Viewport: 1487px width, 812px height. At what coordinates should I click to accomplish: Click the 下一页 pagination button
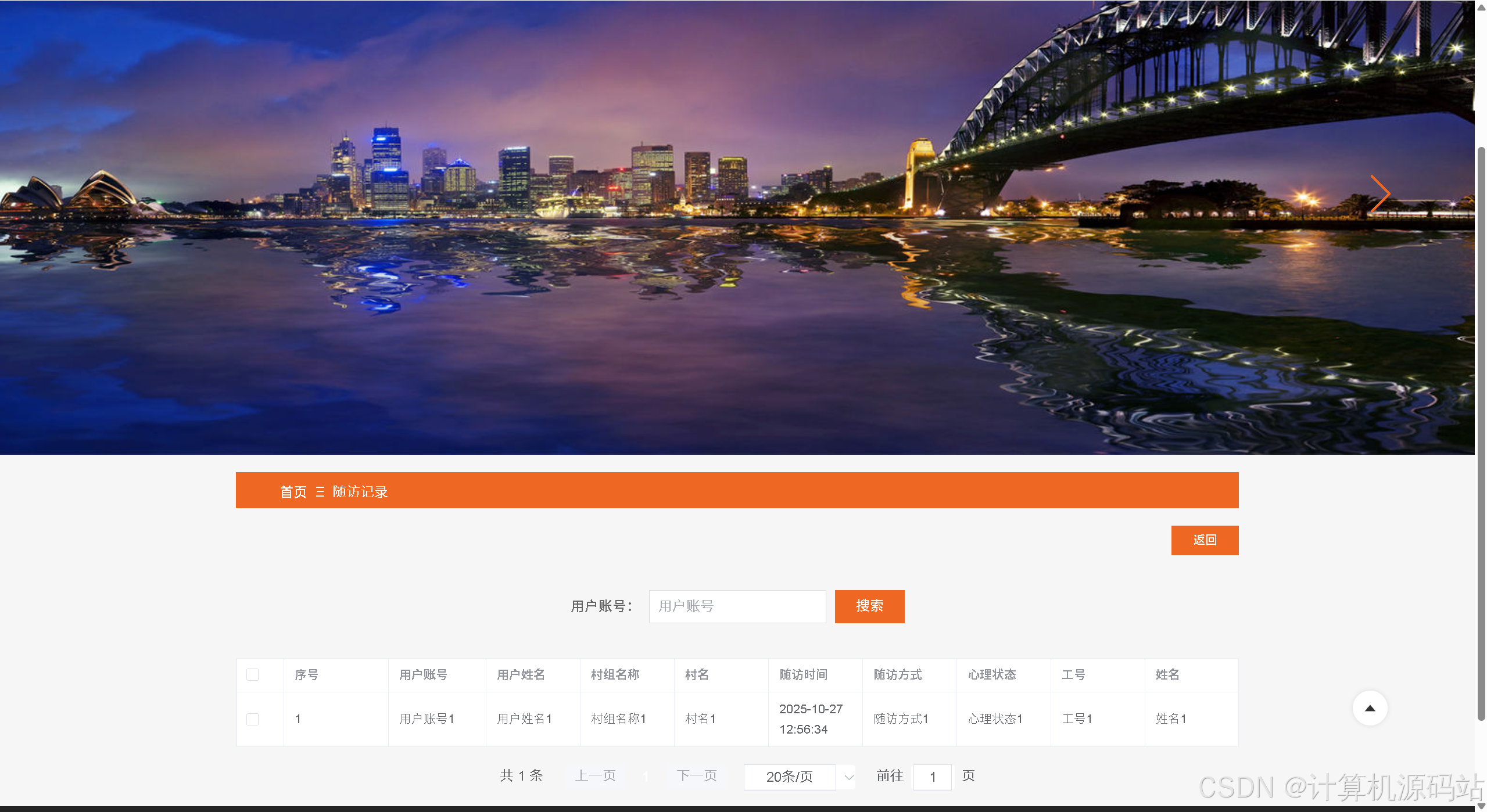coord(697,776)
